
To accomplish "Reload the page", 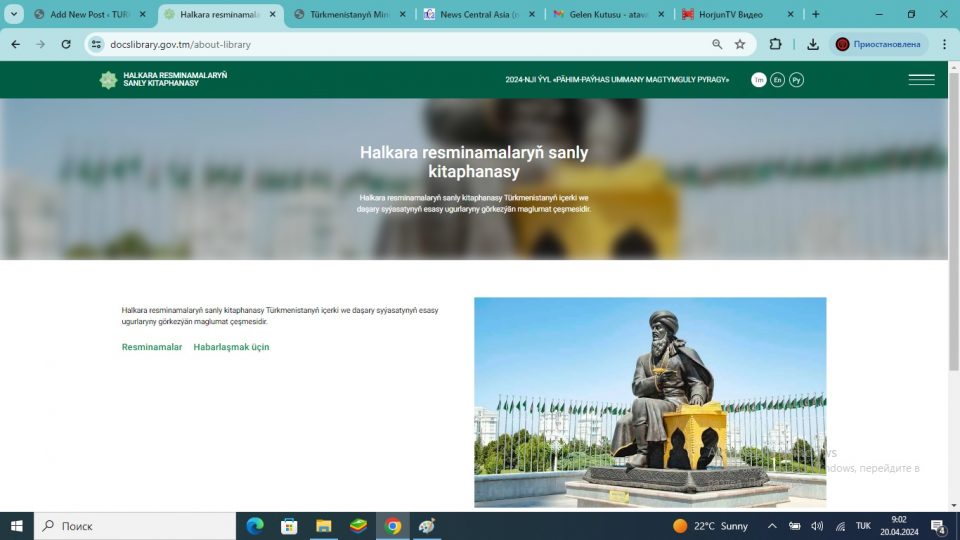I will (x=66, y=44).
